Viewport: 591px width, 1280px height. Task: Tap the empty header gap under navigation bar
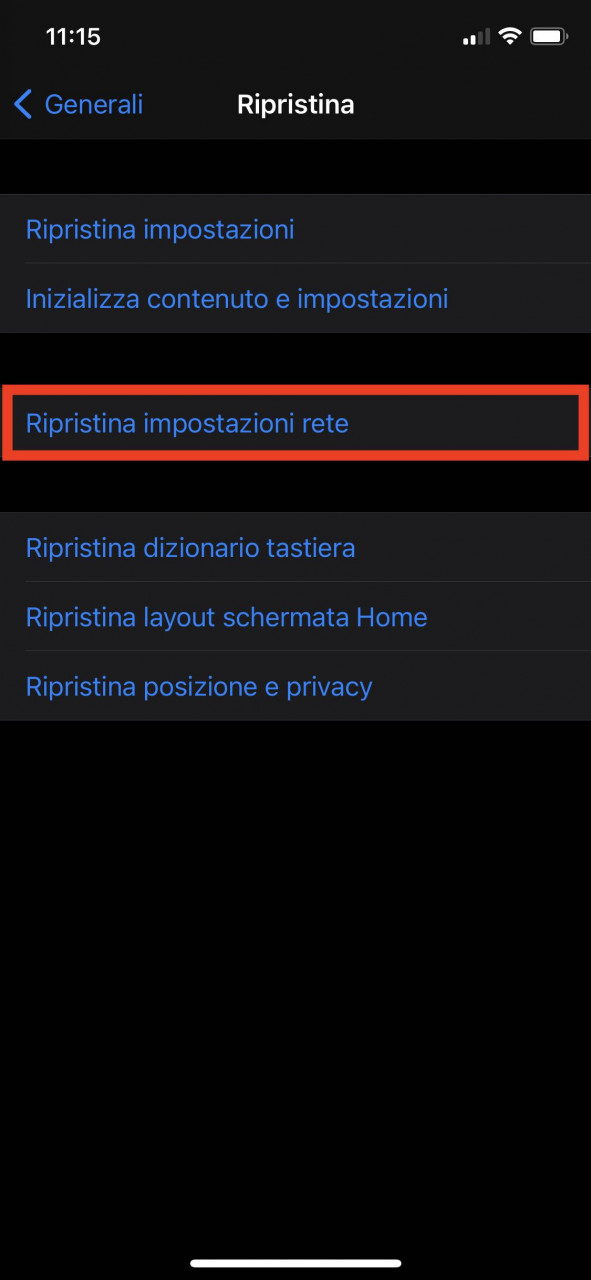[295, 166]
